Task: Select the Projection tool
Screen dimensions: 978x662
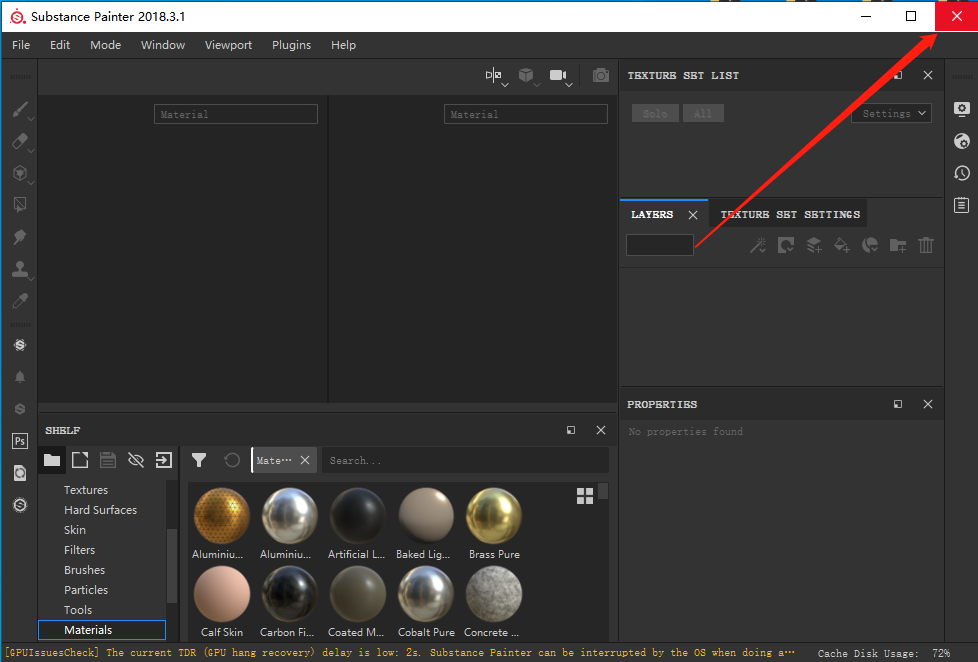Action: pyautogui.click(x=20, y=173)
